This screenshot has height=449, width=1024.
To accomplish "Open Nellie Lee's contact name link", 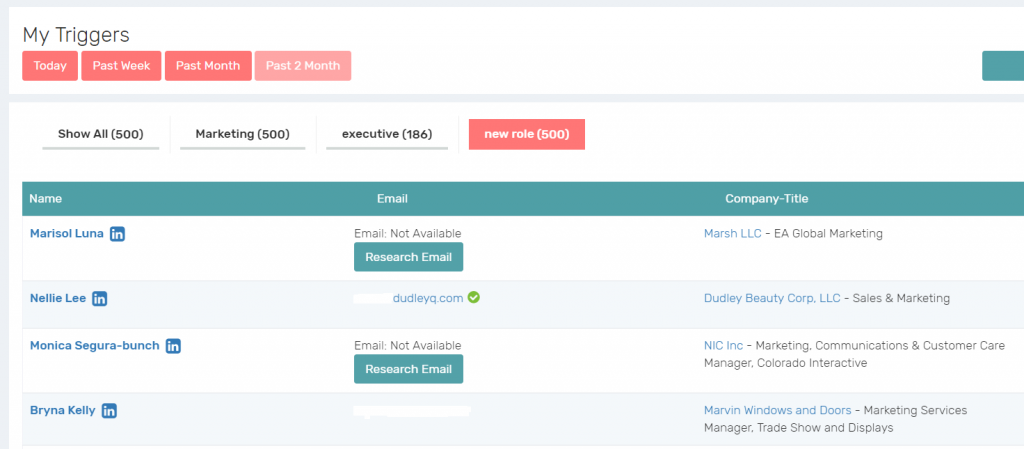I will pyautogui.click(x=58, y=298).
